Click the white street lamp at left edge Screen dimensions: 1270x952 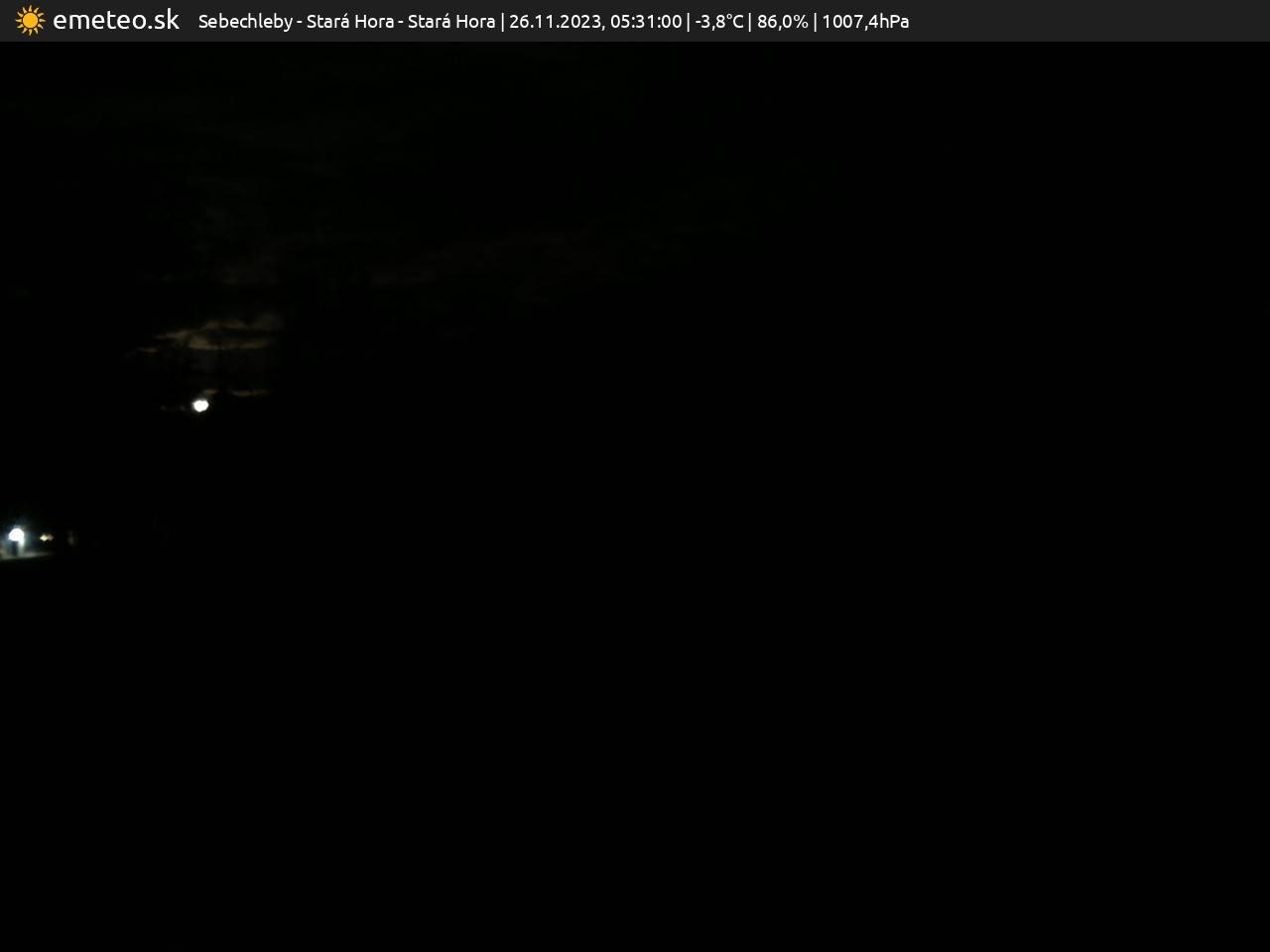pos(16,535)
